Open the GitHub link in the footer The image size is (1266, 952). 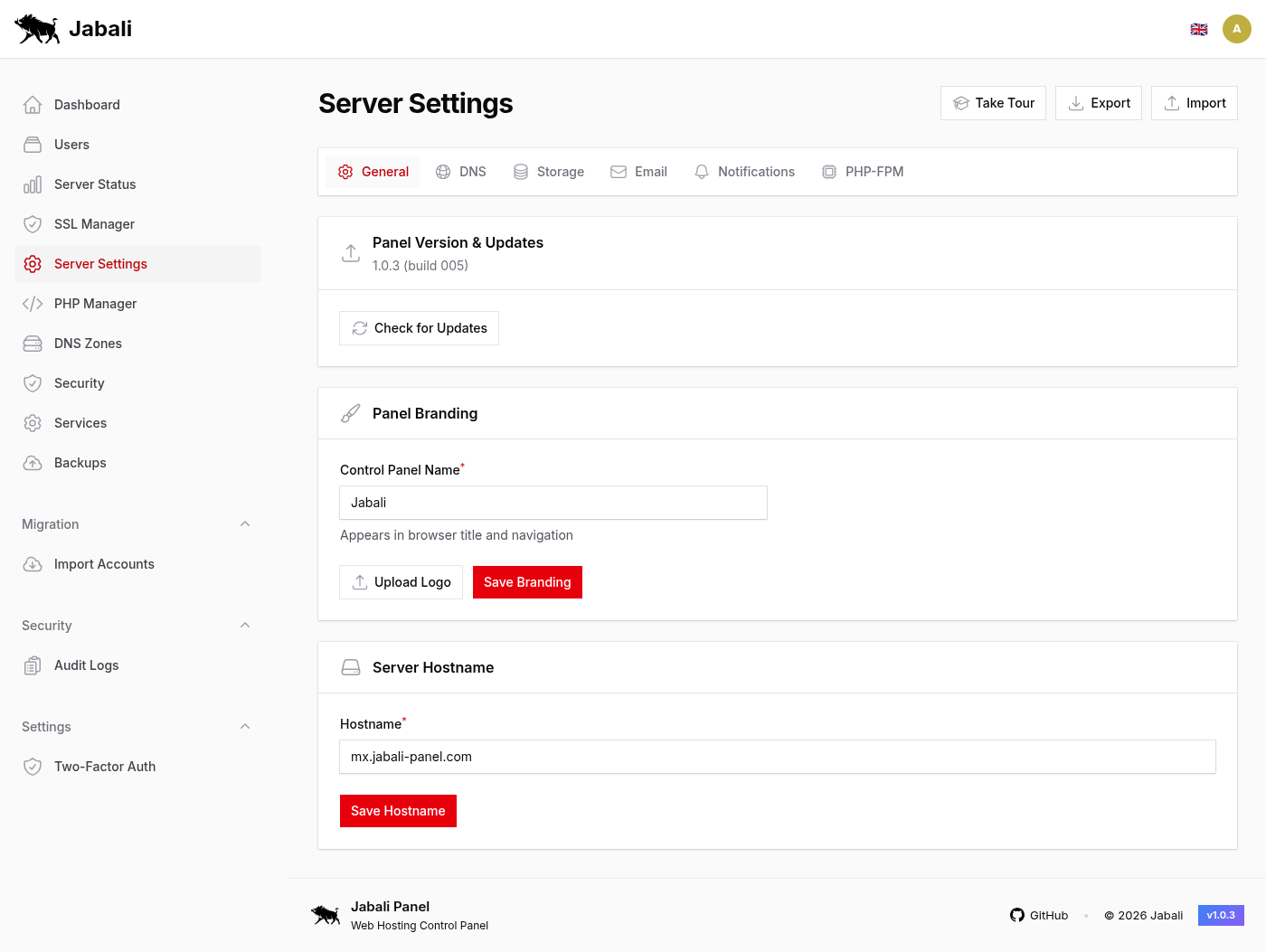(x=1039, y=915)
